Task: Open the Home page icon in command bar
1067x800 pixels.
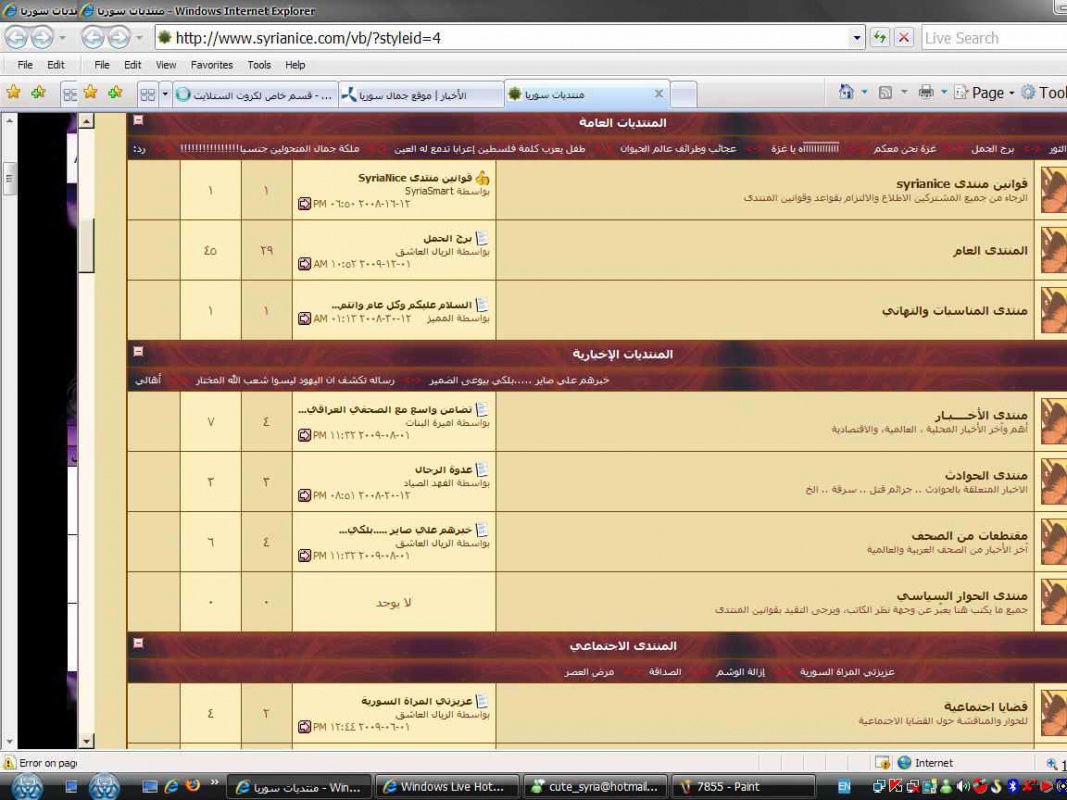Action: click(x=846, y=92)
